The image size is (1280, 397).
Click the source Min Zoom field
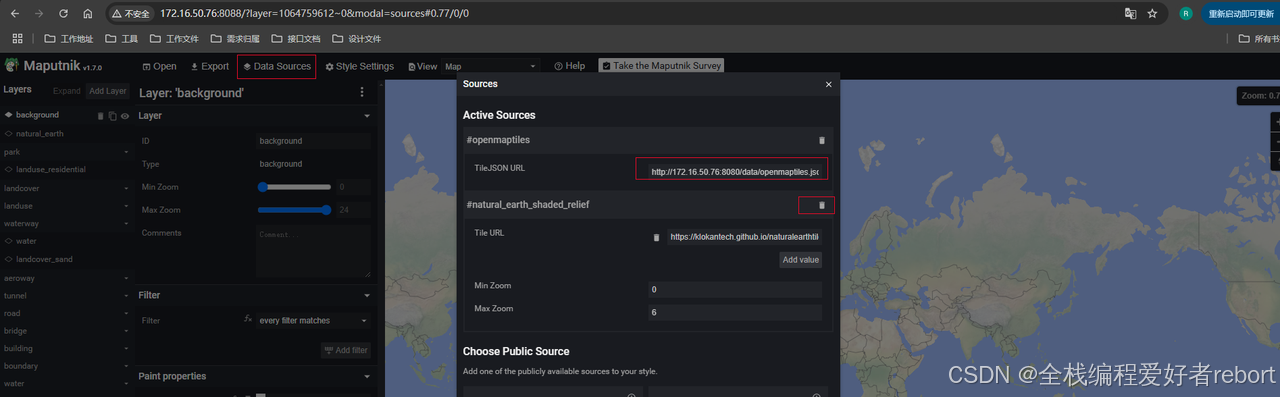tap(735, 289)
